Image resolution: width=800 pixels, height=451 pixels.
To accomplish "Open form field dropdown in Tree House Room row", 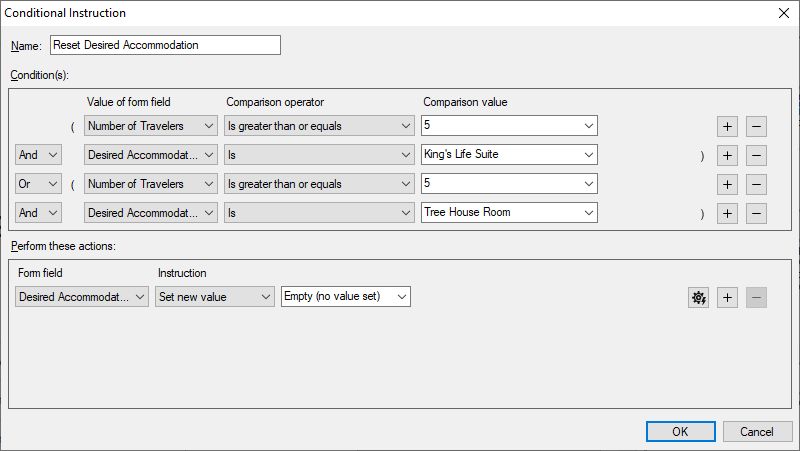I will pos(150,213).
